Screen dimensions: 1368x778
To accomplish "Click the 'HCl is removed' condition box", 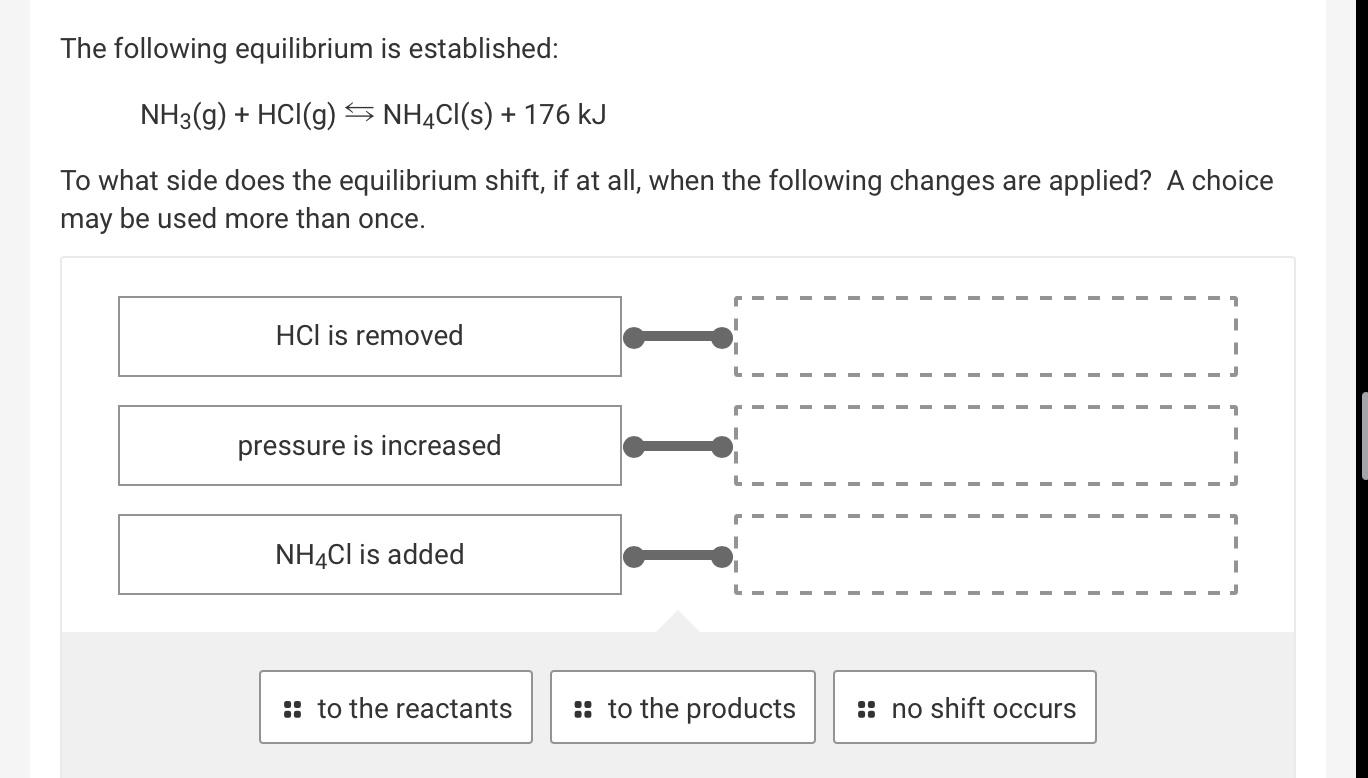I will click(x=370, y=336).
